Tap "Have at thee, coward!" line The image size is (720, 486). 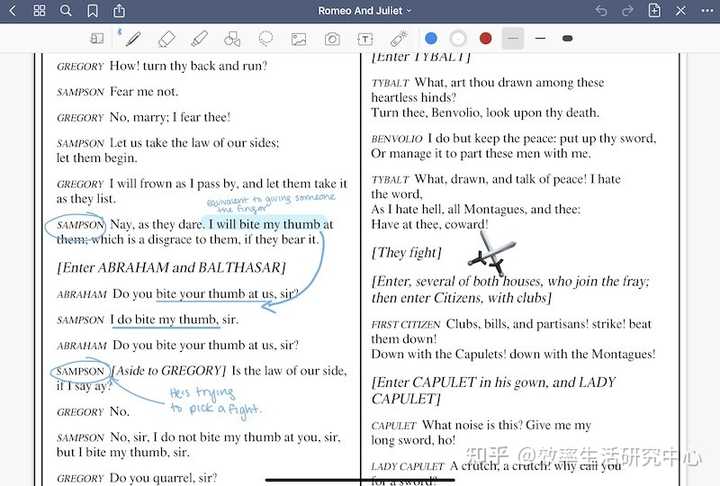(x=430, y=225)
